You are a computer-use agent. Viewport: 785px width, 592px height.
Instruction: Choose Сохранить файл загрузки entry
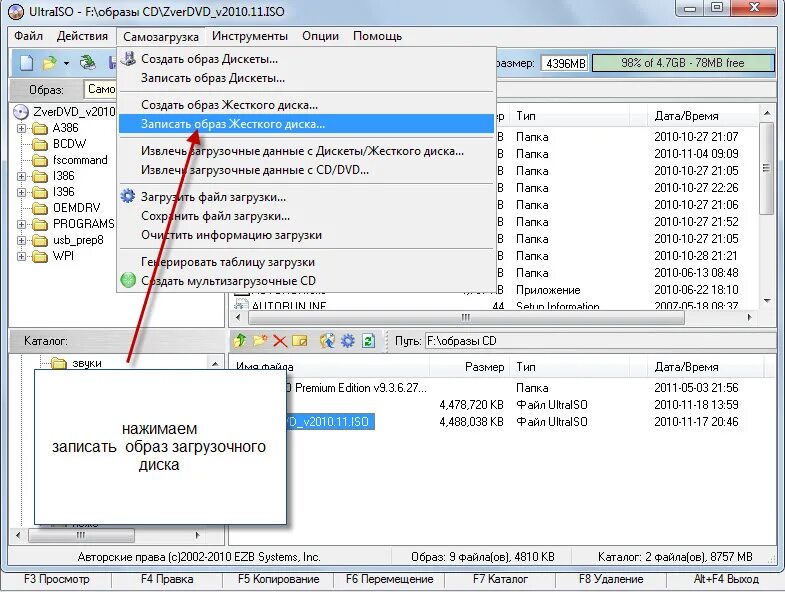pyautogui.click(x=306, y=216)
